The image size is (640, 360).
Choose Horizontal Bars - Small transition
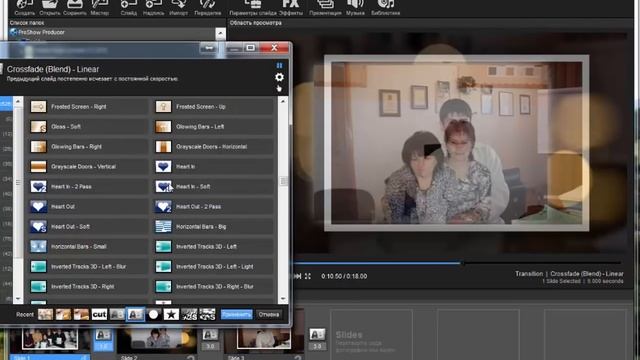click(x=88, y=247)
